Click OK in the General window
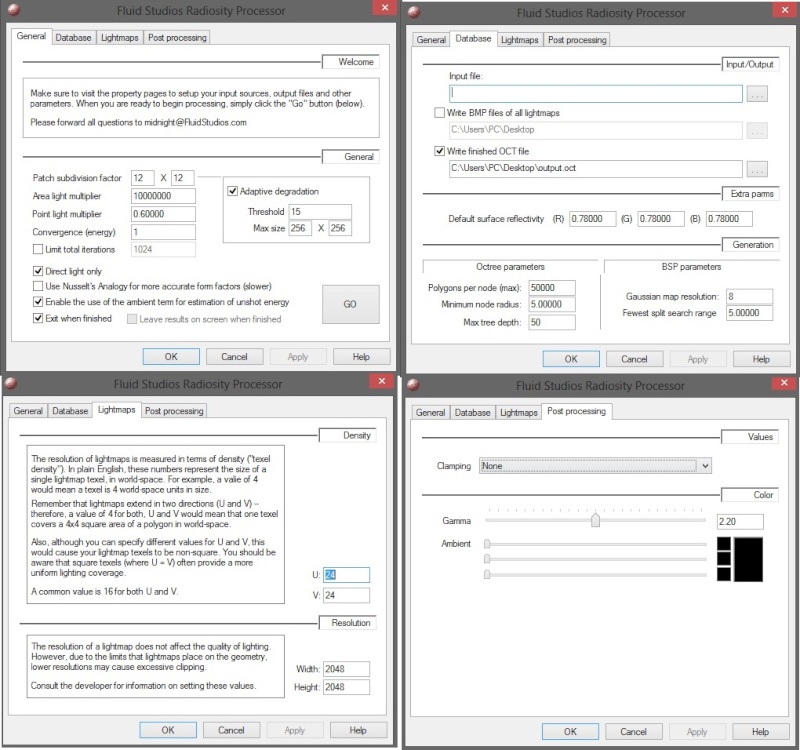This screenshot has width=800, height=750. pos(171,357)
